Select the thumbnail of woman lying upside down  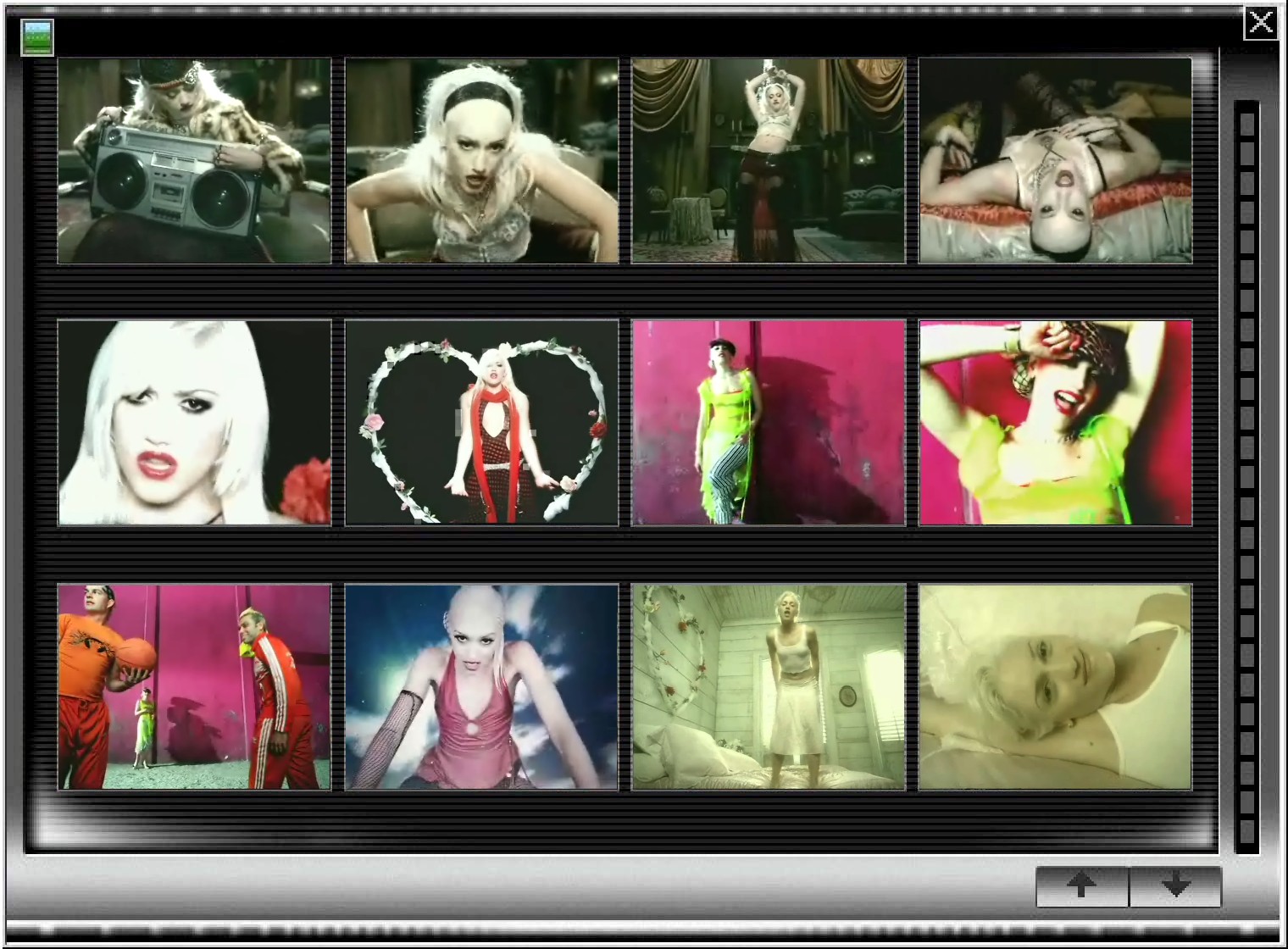point(1056,161)
